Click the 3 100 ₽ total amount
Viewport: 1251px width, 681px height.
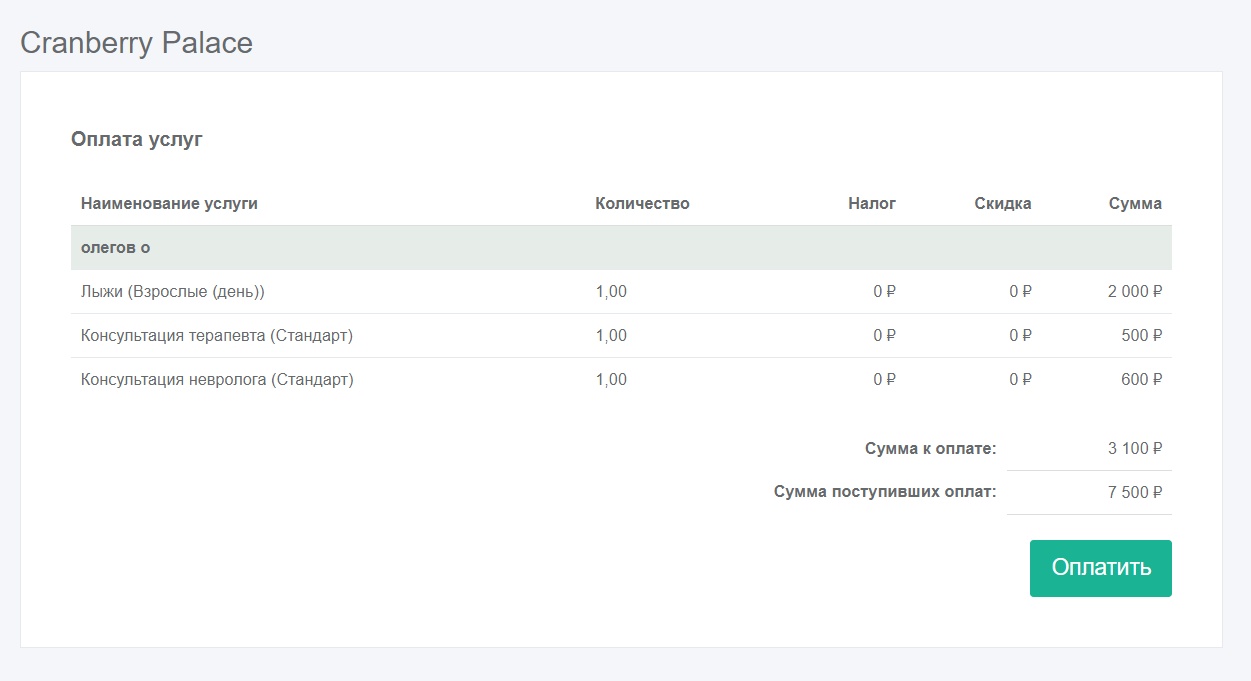point(1134,449)
